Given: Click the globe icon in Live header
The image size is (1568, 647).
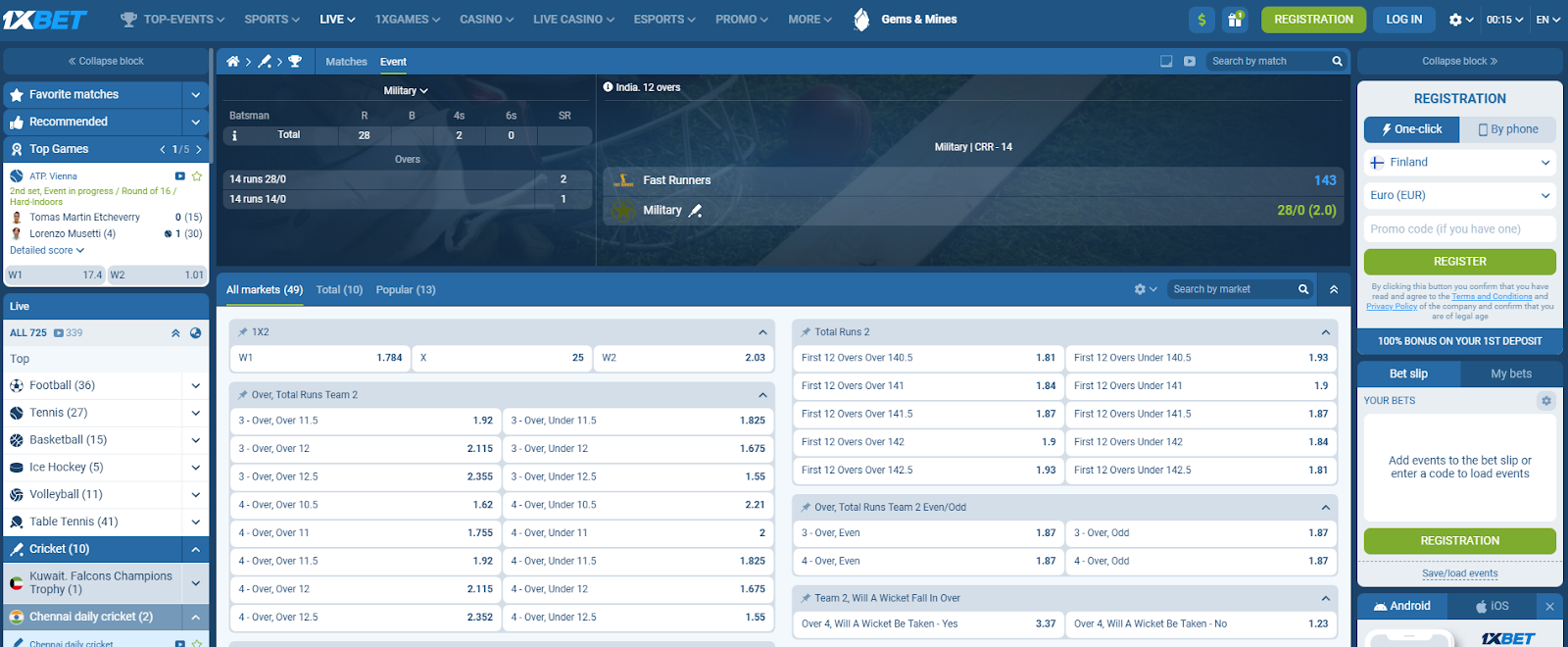Looking at the screenshot, I should pyautogui.click(x=195, y=333).
